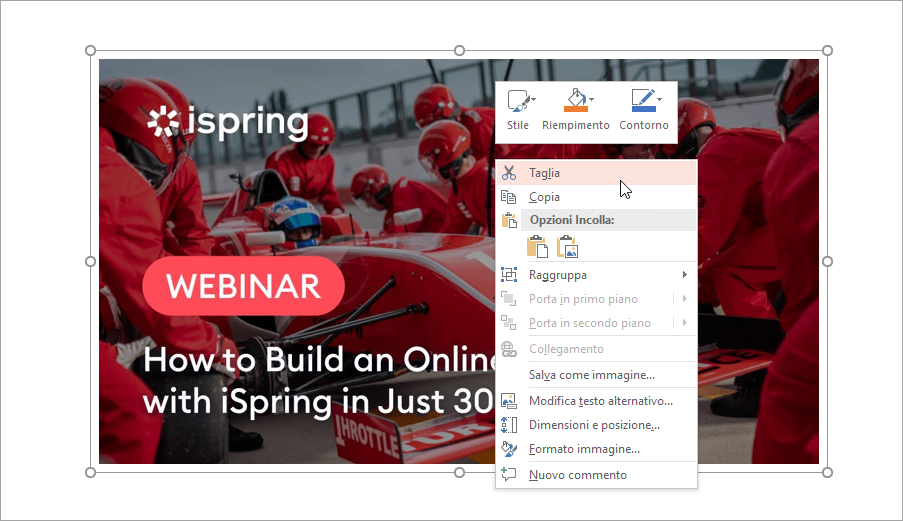Choose Salva come immagine...
Viewport: 903px width, 521px height.
click(592, 375)
